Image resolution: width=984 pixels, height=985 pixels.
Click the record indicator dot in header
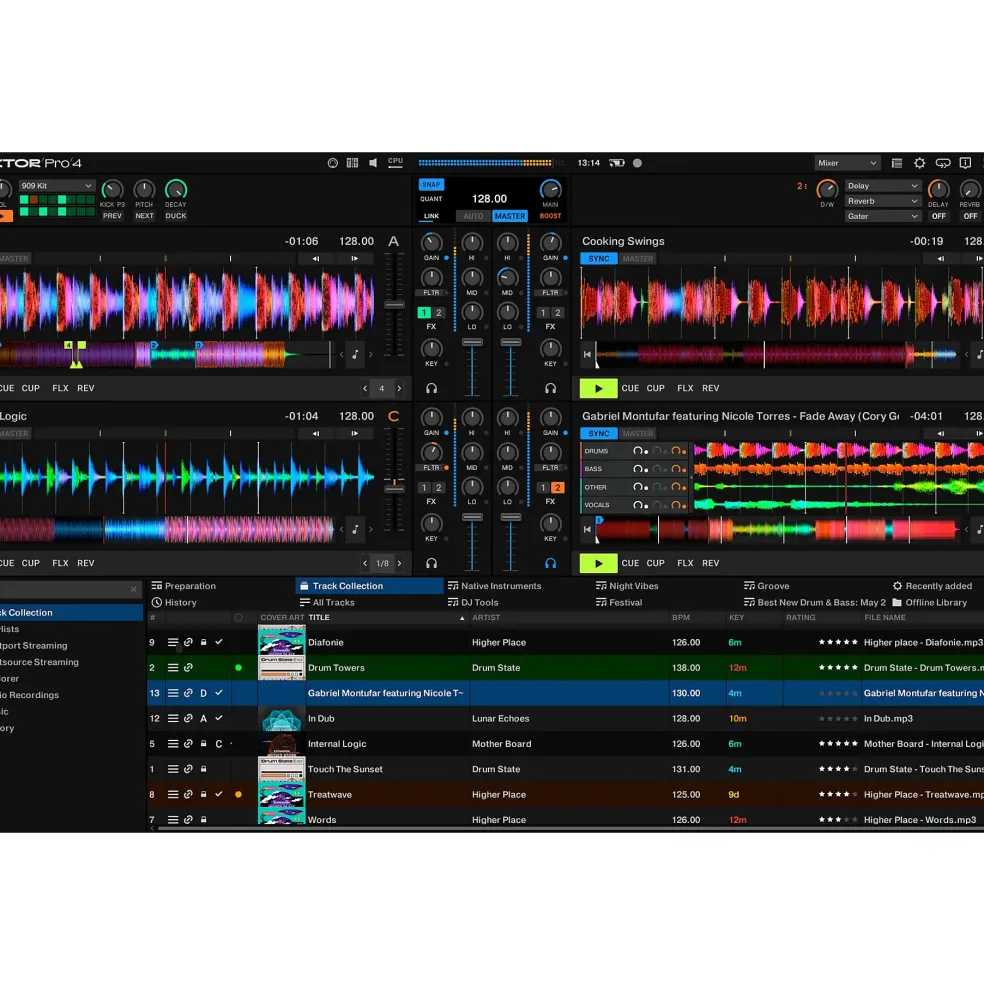(x=637, y=163)
